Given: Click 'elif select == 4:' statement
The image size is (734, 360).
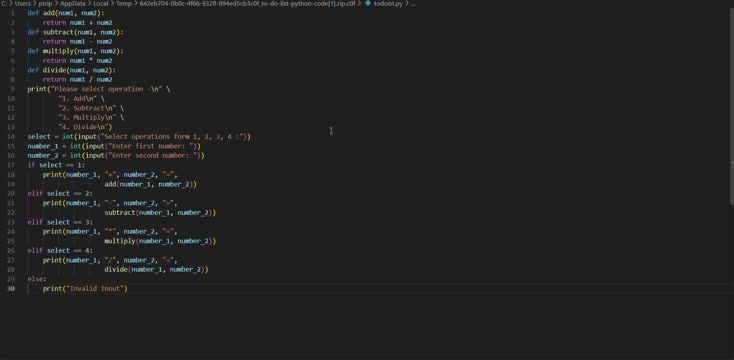Looking at the screenshot, I should point(60,250).
